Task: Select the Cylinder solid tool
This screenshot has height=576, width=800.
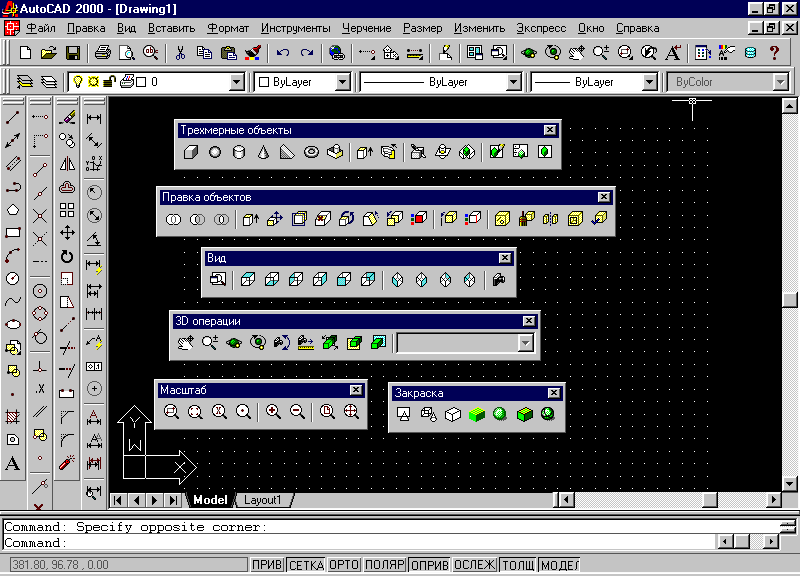Action: pos(239,152)
